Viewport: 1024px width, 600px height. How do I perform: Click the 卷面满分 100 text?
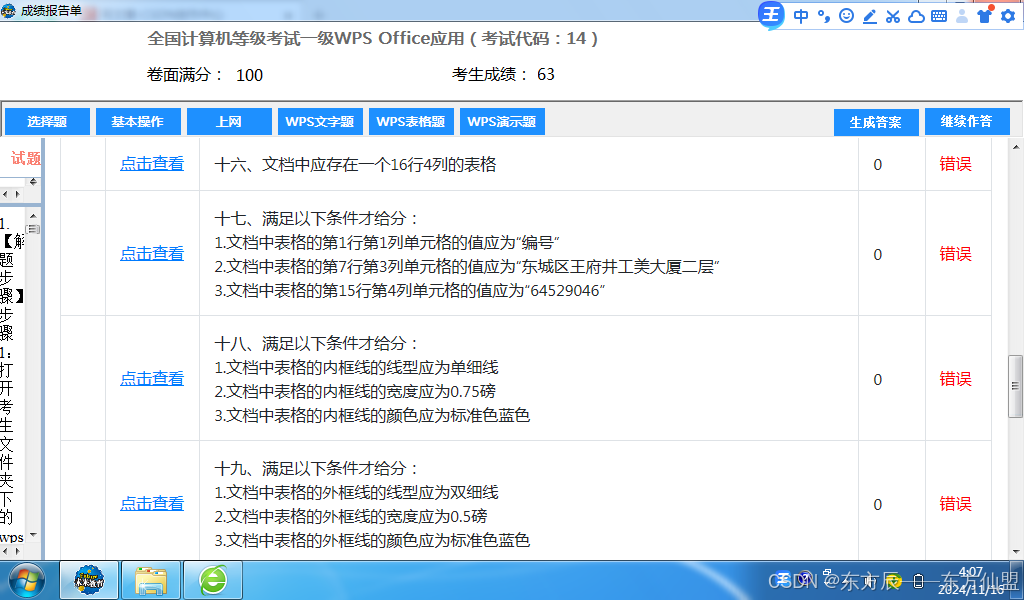205,75
